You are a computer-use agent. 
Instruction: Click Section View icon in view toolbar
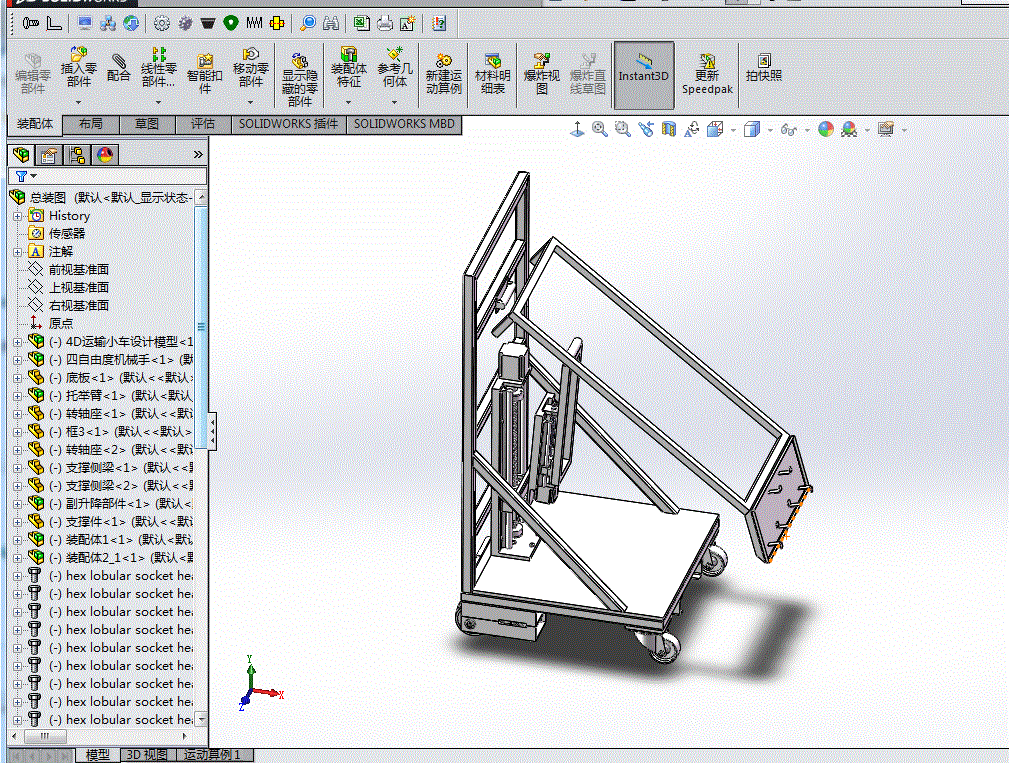coord(669,129)
